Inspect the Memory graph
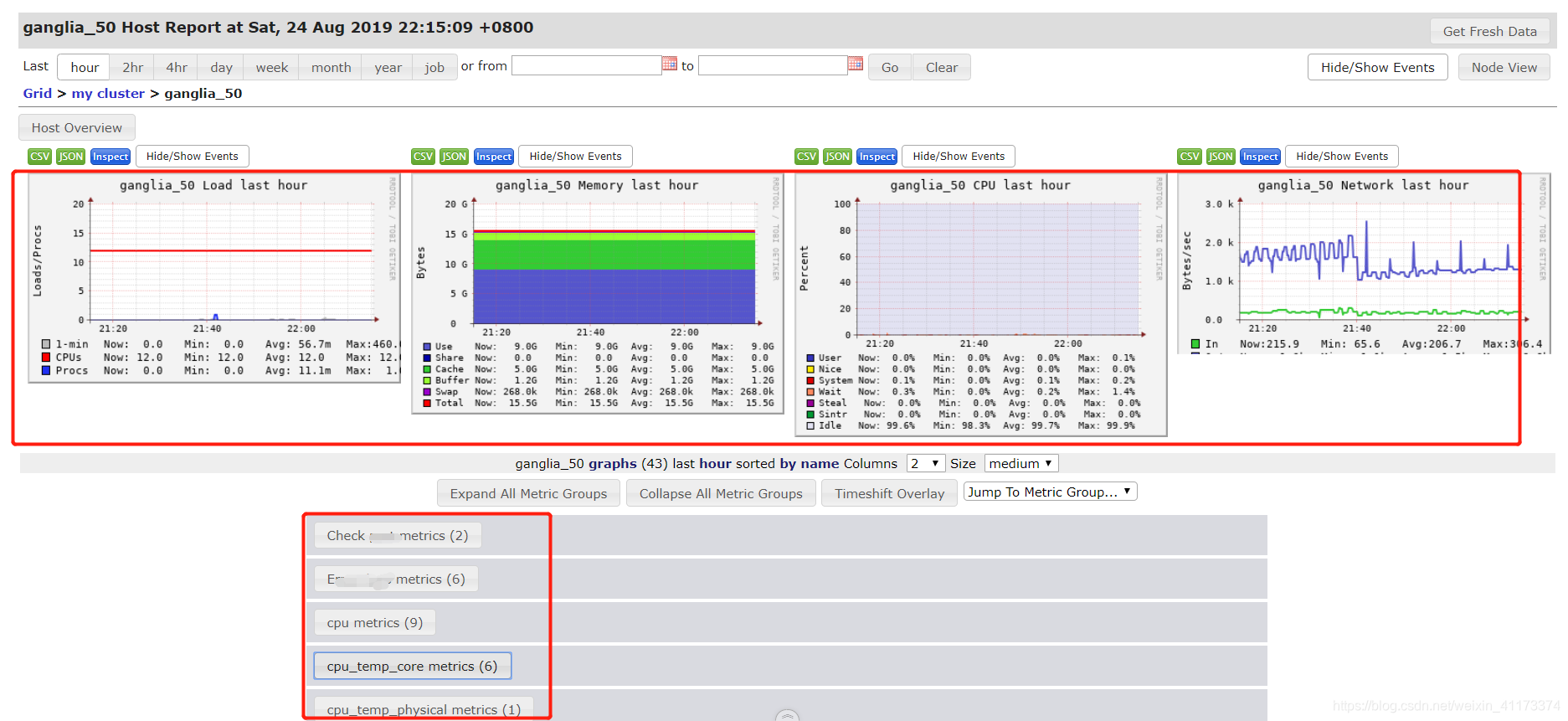Screen dimensions: 1568x721 [494, 157]
